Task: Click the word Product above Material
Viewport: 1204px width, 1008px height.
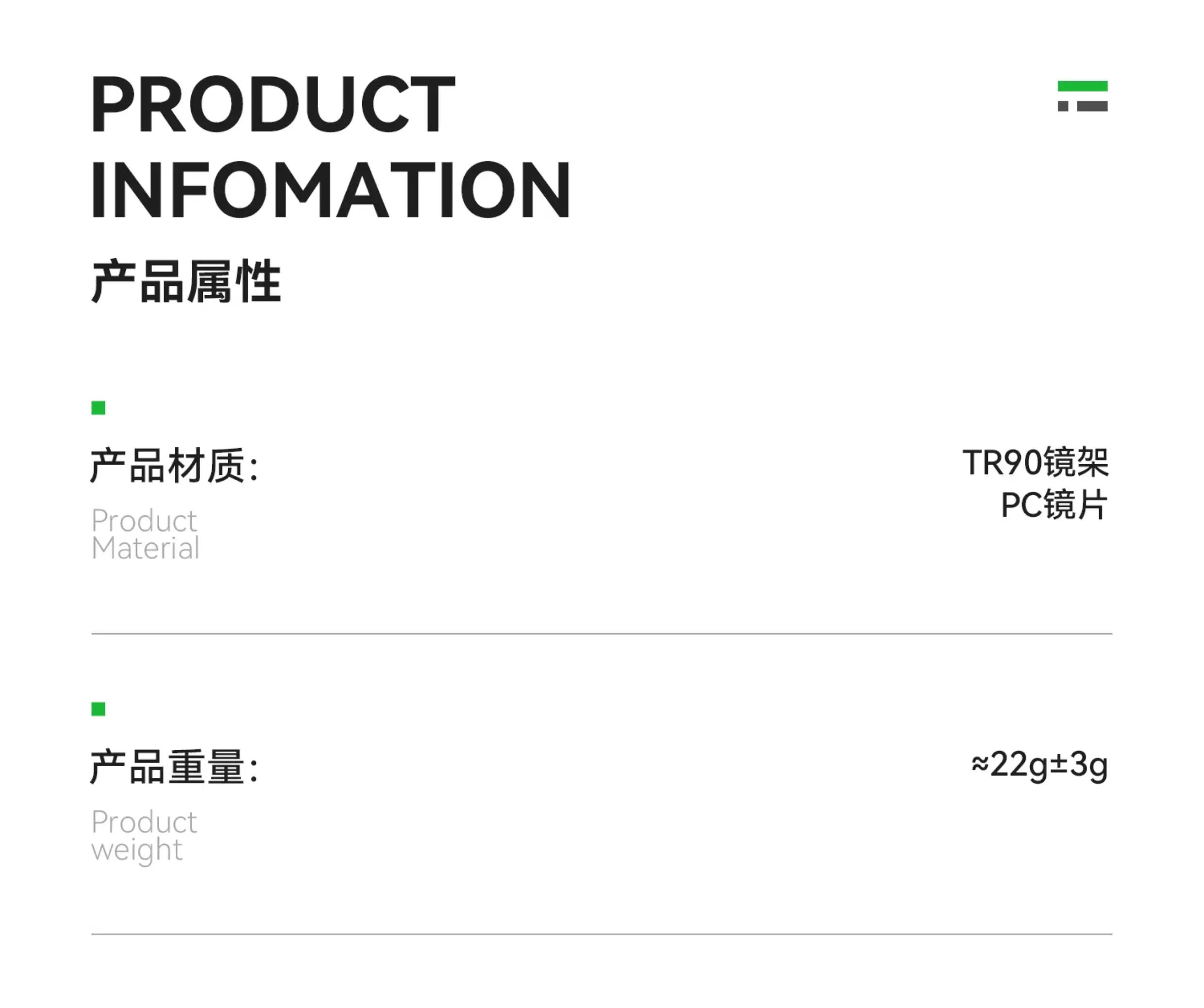Action: (144, 521)
